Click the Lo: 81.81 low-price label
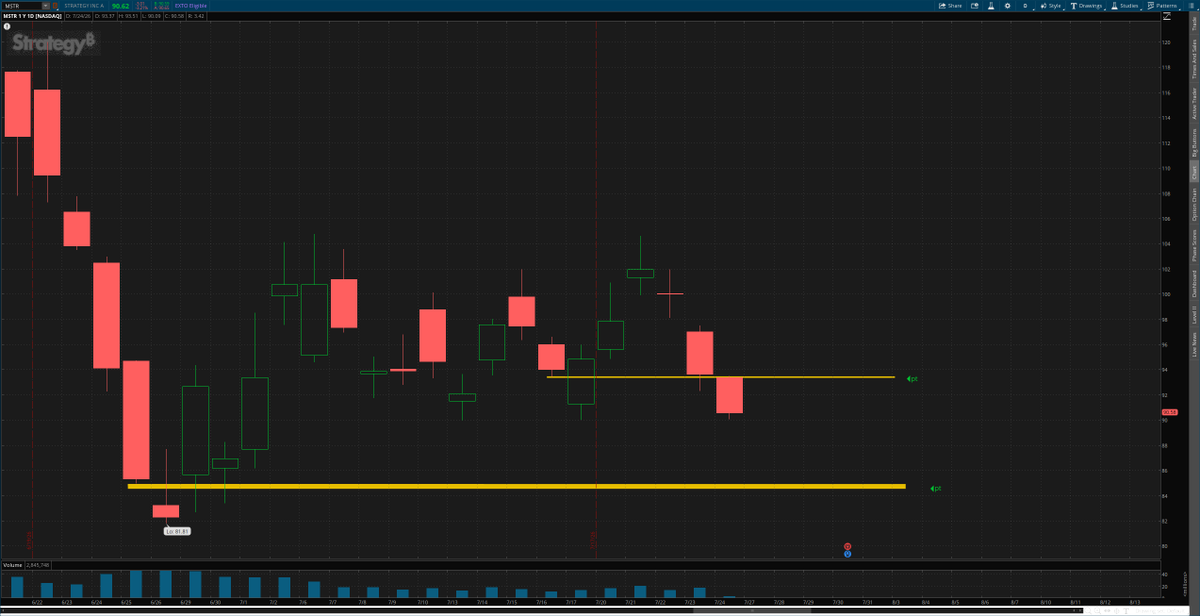Viewport: 1200px width, 616px height. point(177,531)
